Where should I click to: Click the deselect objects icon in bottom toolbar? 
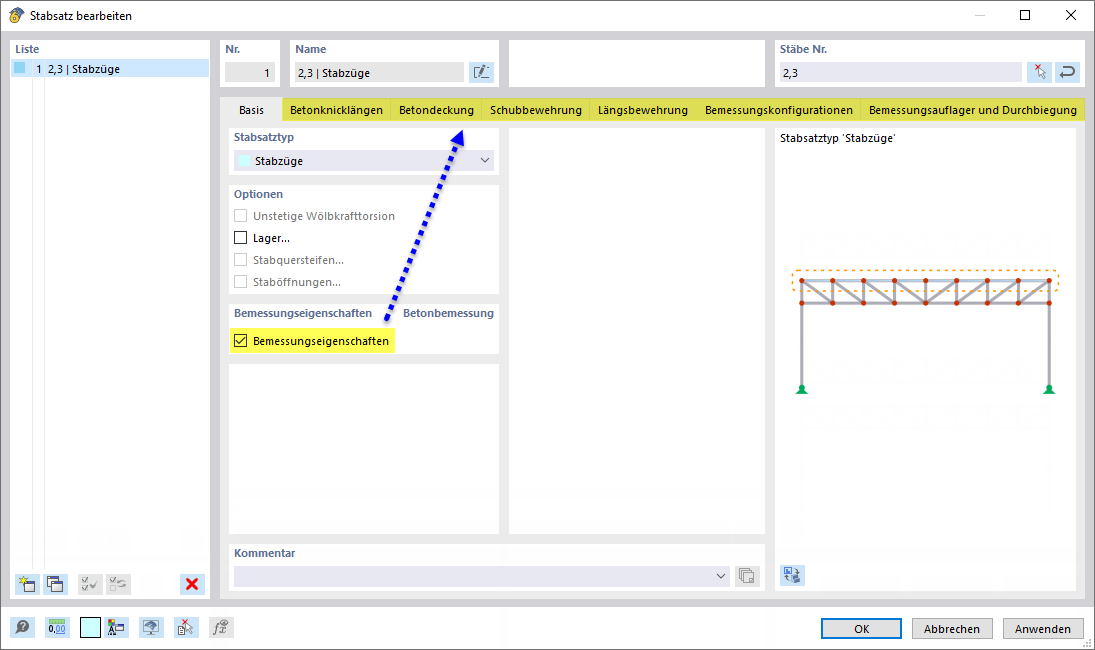pyautogui.click(x=185, y=627)
